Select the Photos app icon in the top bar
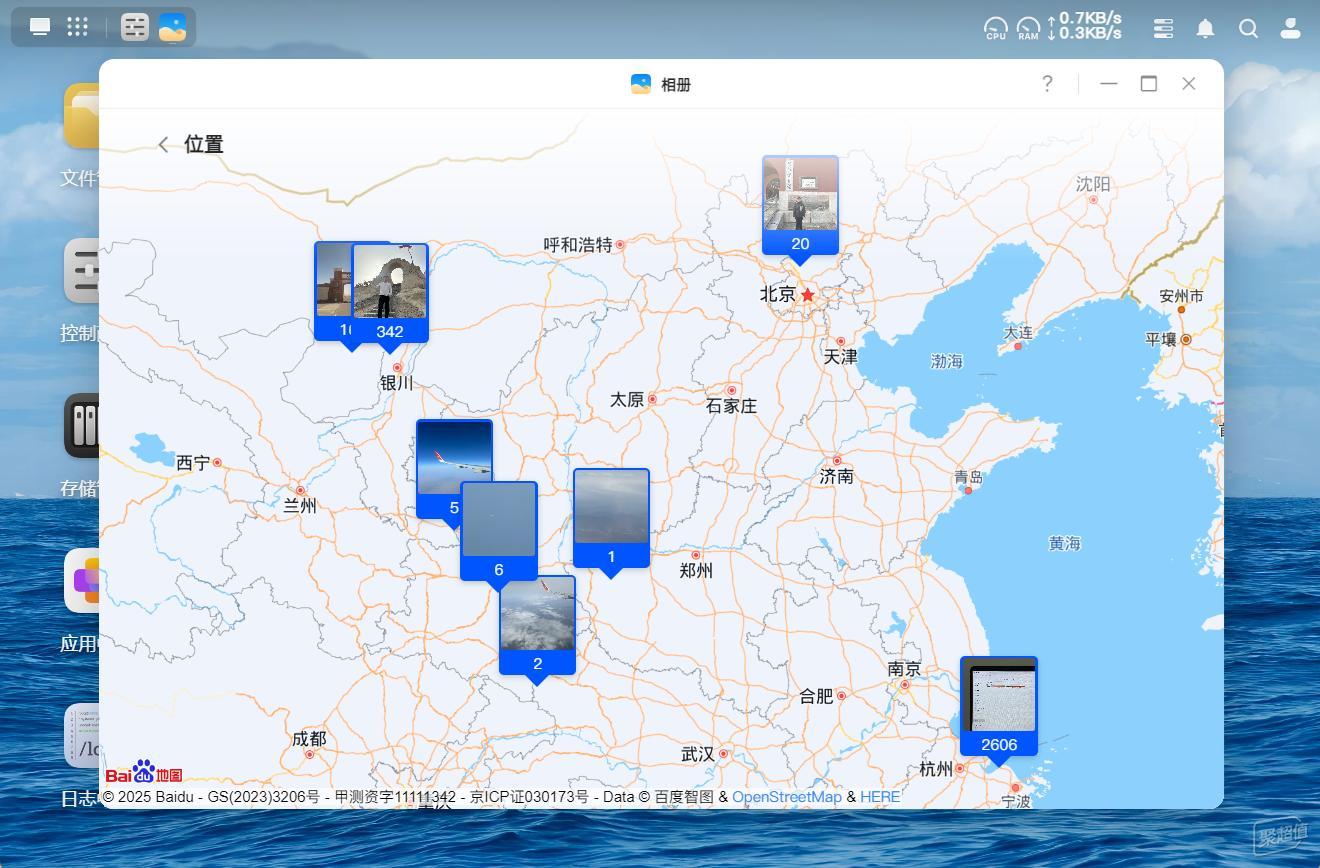 coord(173,27)
